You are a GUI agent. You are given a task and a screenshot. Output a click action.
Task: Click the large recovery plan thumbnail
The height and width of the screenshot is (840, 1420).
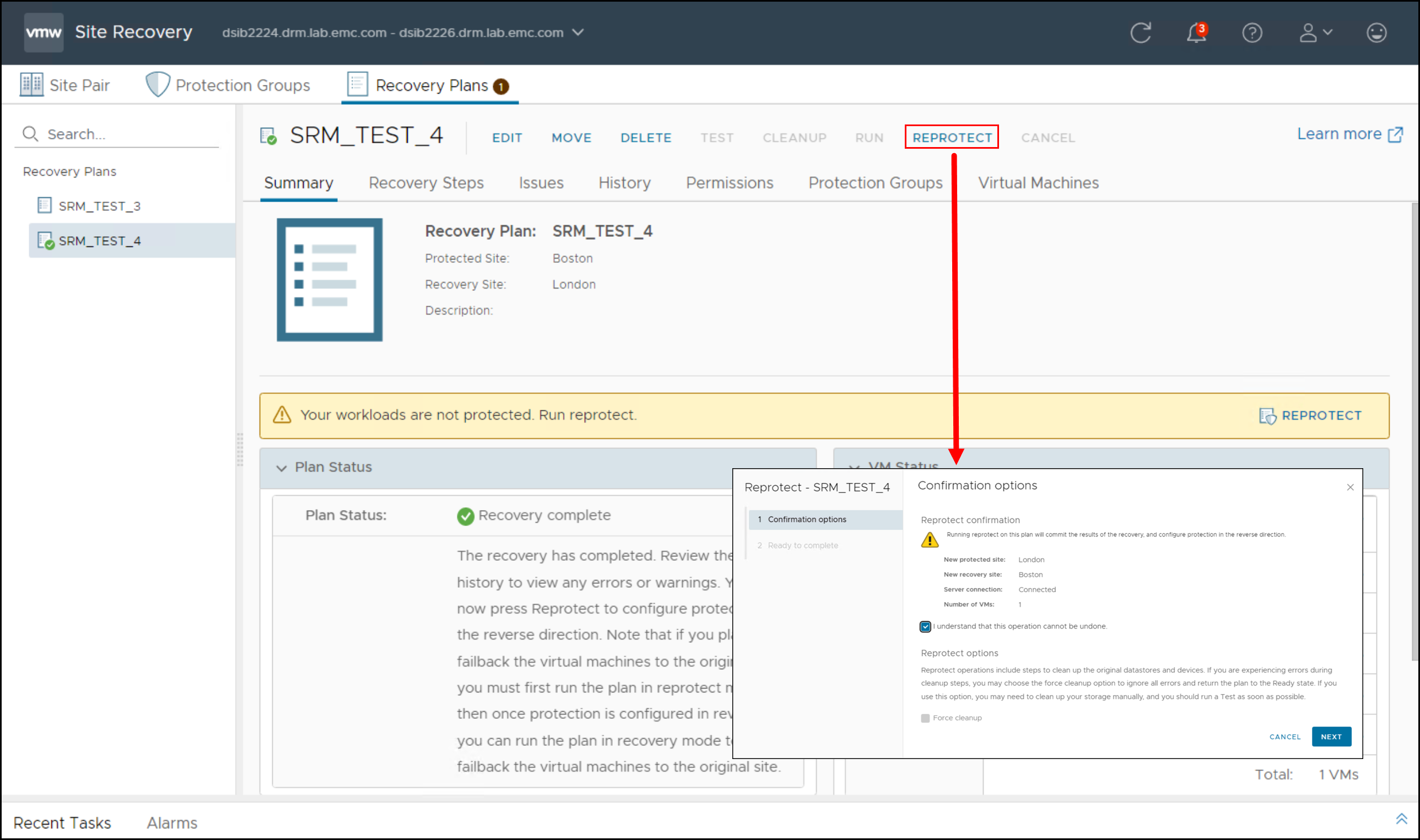(330, 280)
